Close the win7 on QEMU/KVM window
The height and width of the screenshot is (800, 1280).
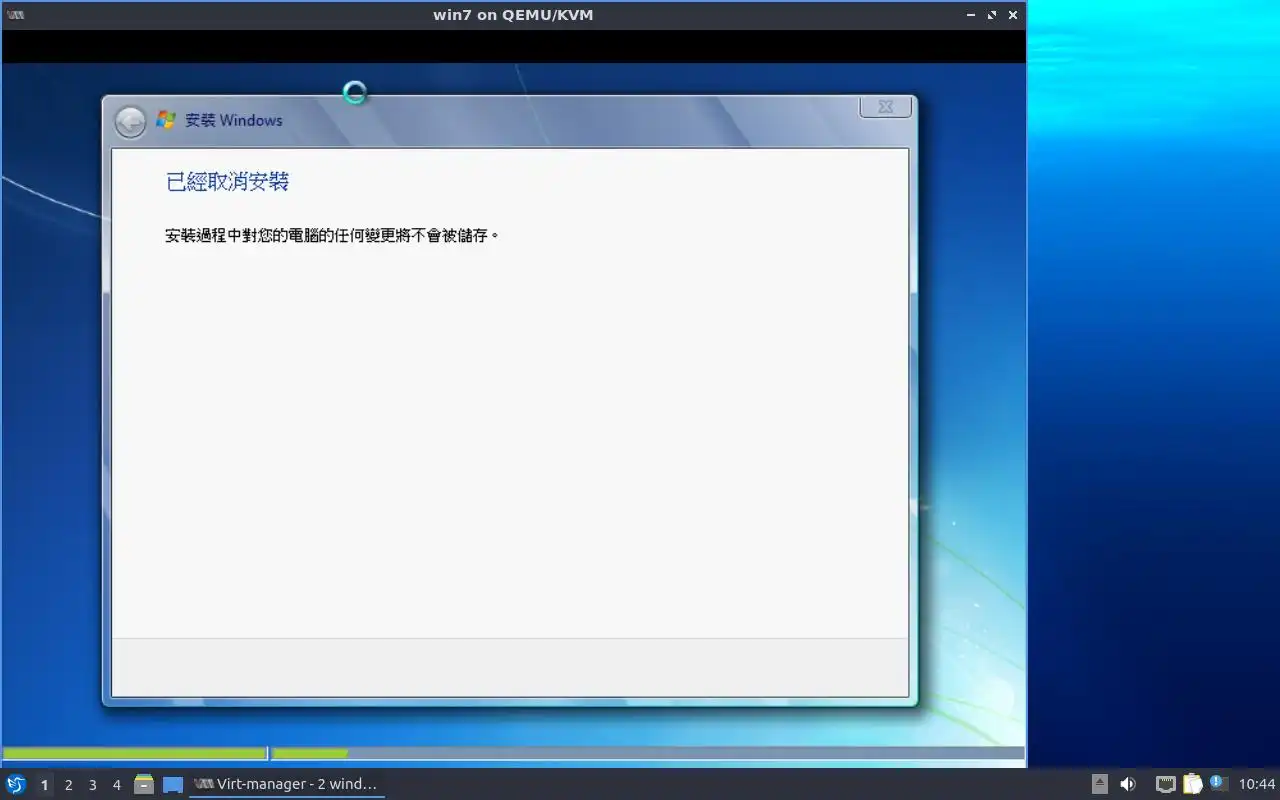1014,15
